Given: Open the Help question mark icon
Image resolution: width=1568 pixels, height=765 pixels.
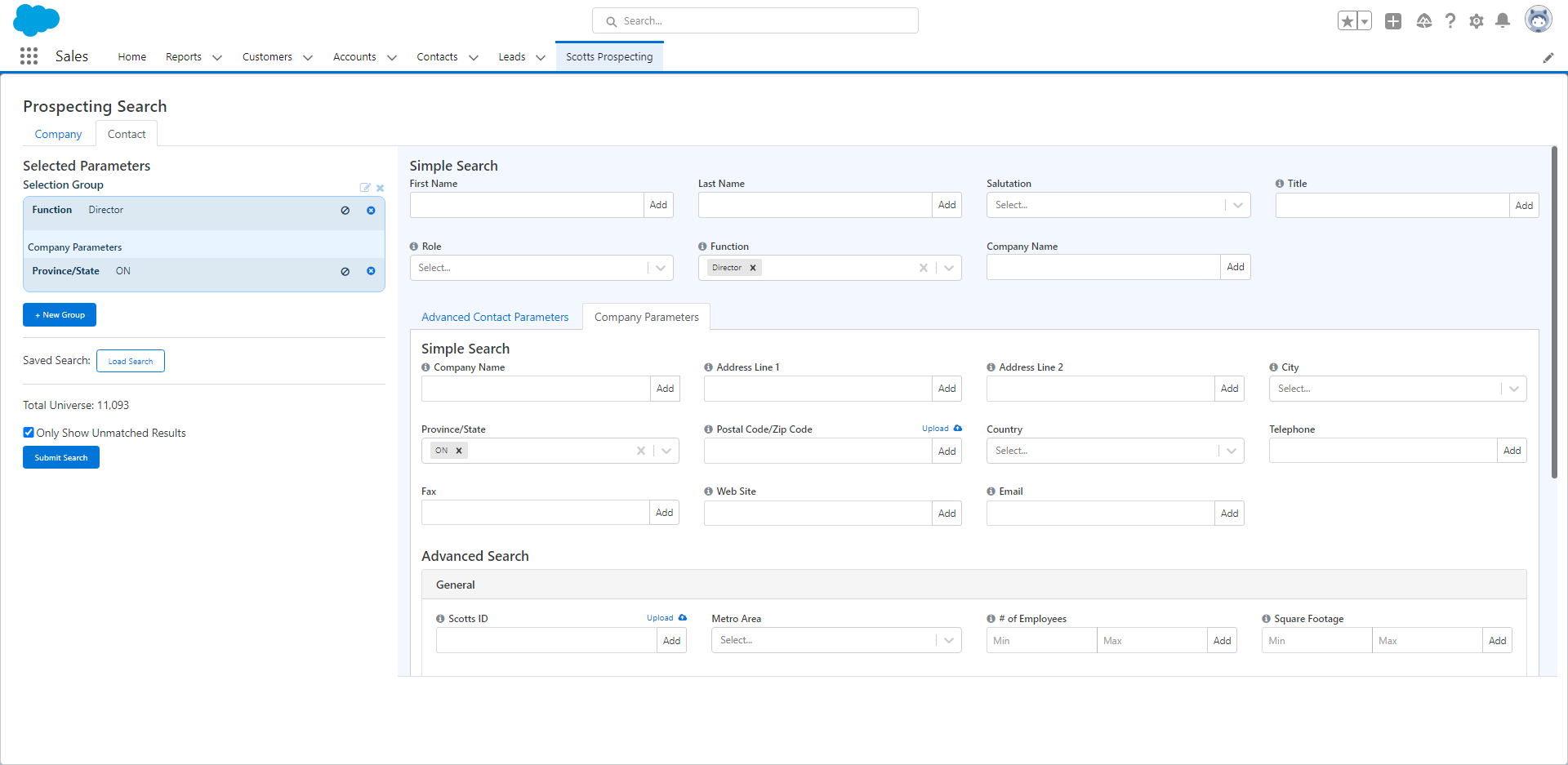Looking at the screenshot, I should coord(1450,21).
